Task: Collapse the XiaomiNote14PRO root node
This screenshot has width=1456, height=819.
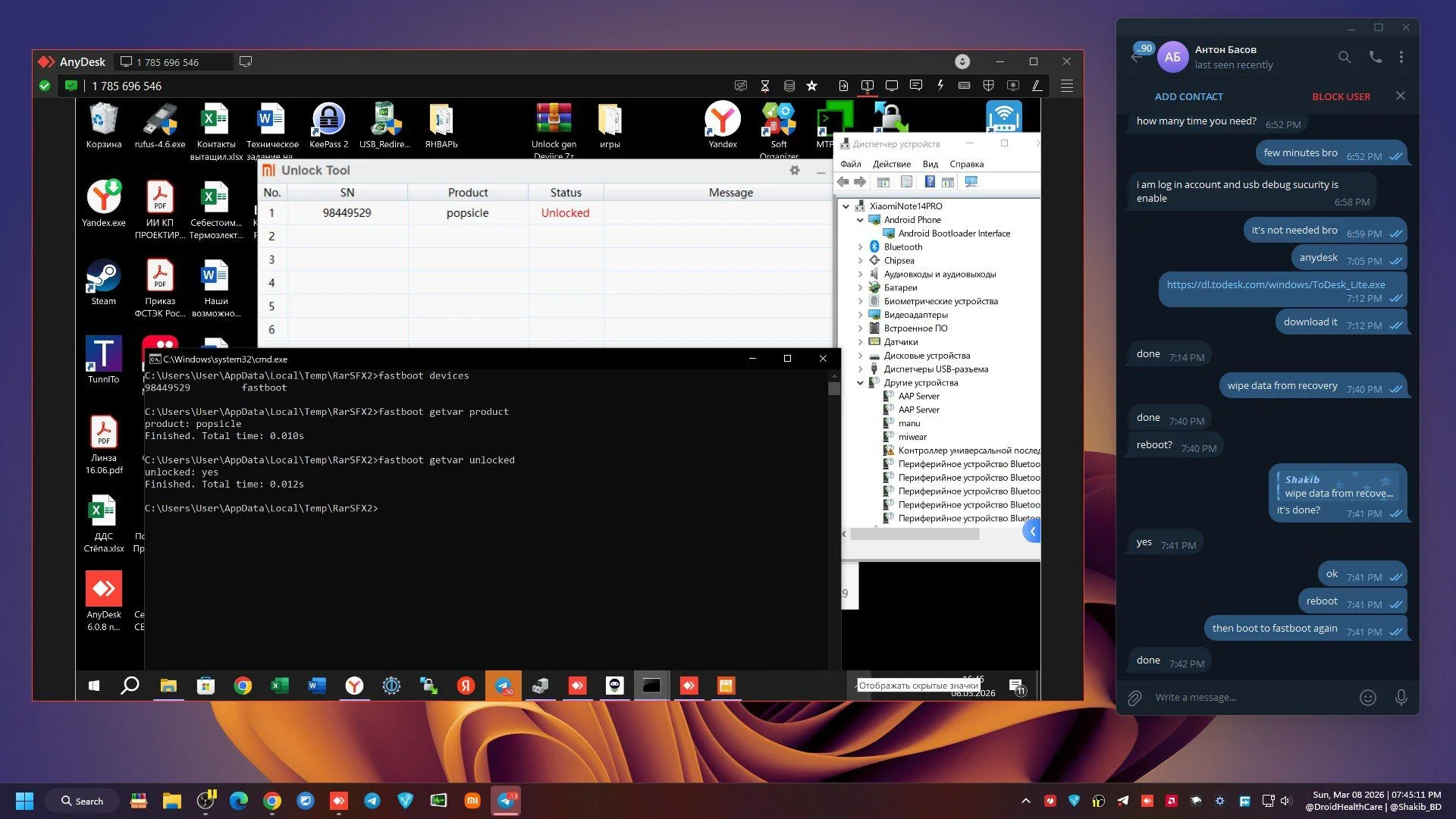Action: point(846,206)
